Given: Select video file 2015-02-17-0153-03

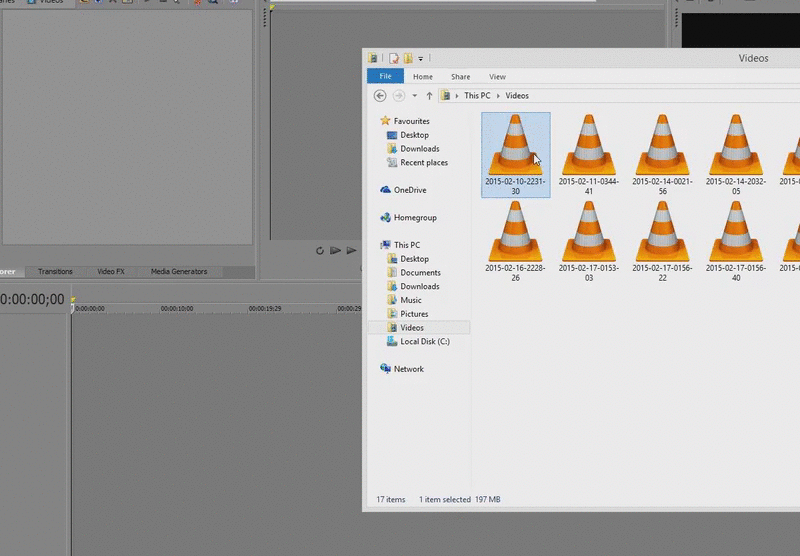Looking at the screenshot, I should [589, 241].
